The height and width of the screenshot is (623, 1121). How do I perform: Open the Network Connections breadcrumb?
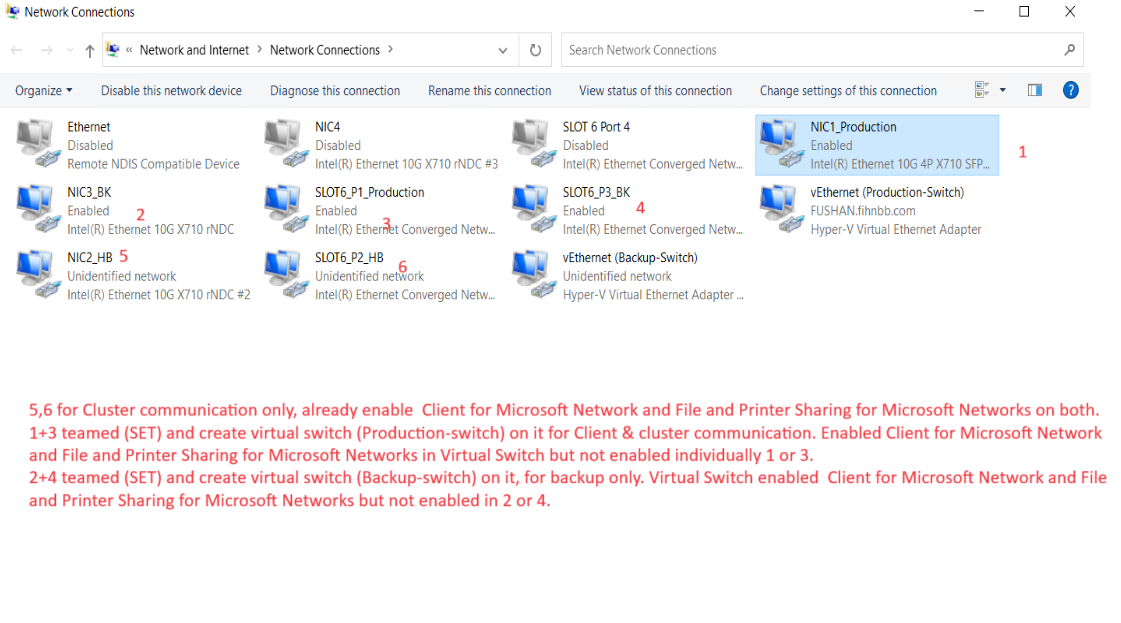click(325, 50)
